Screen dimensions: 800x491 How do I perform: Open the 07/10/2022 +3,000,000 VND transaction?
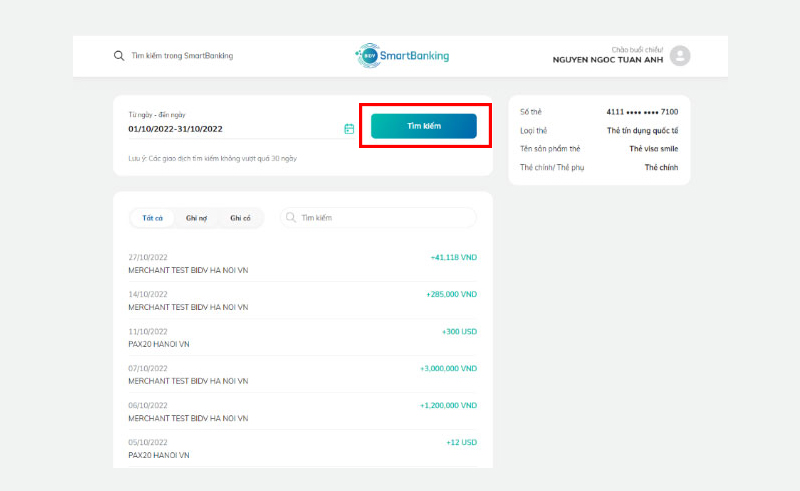303,375
